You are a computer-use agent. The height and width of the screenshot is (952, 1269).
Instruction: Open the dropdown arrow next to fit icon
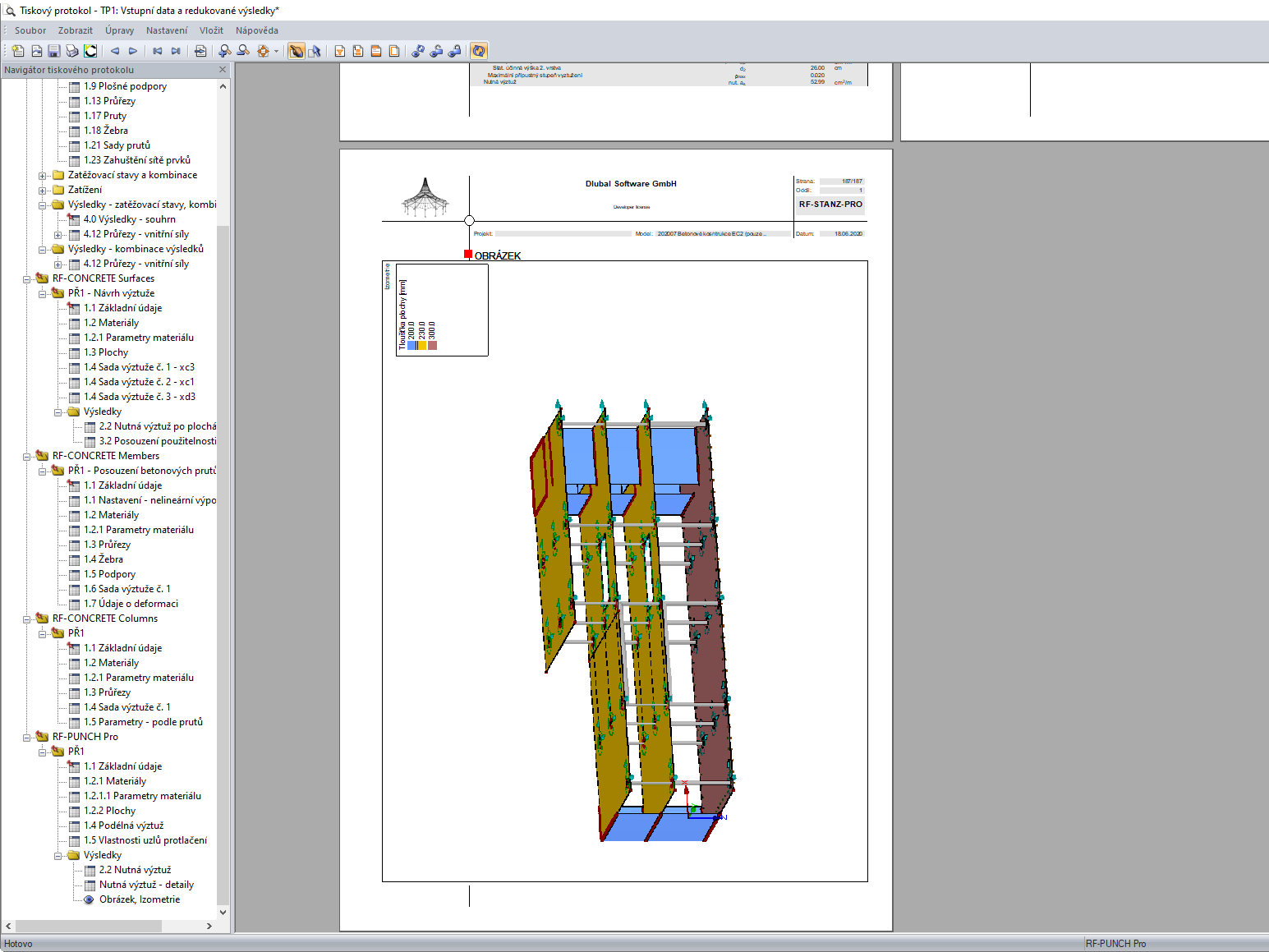(x=276, y=51)
